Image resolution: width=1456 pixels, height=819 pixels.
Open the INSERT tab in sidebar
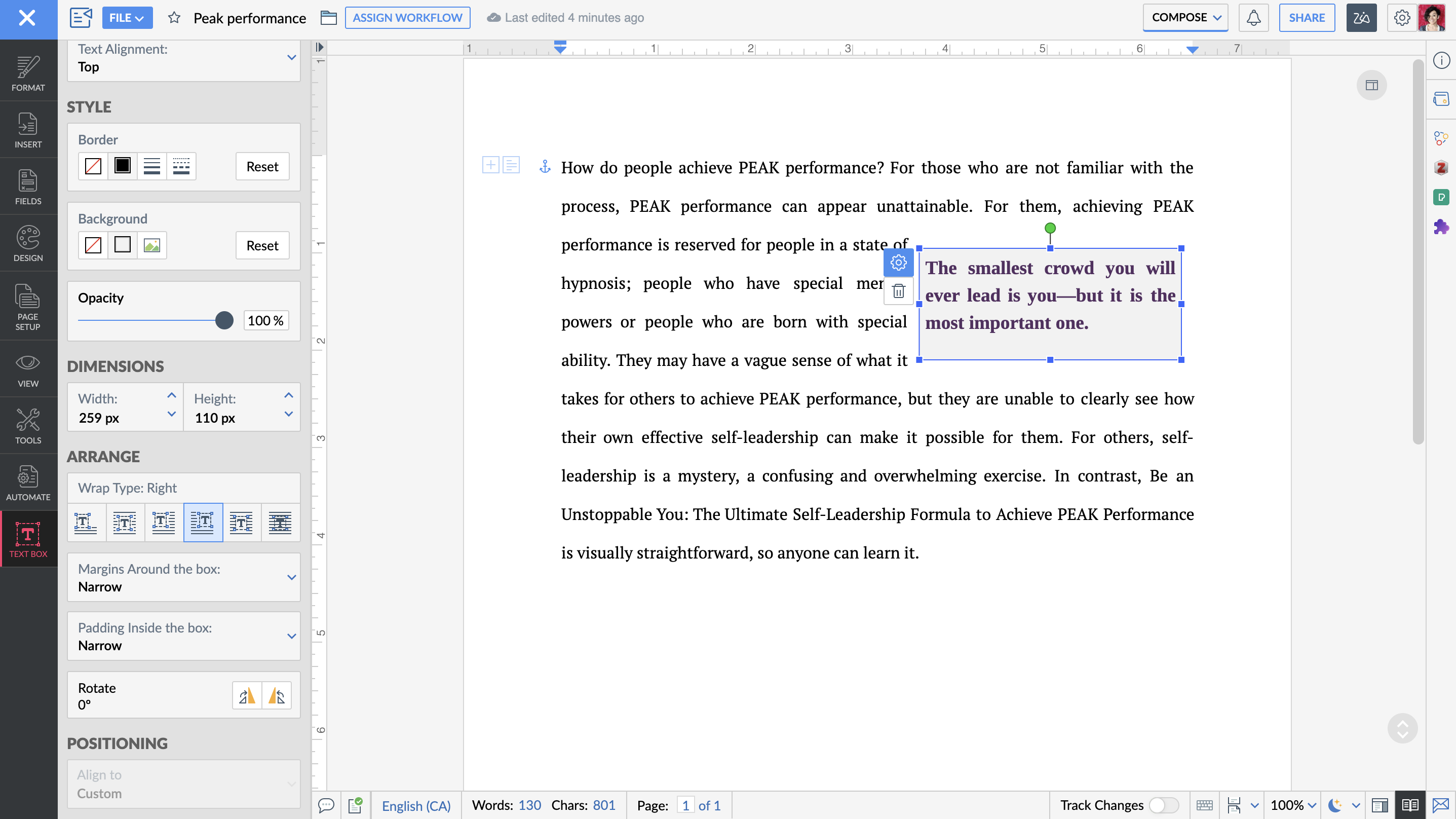[x=28, y=130]
